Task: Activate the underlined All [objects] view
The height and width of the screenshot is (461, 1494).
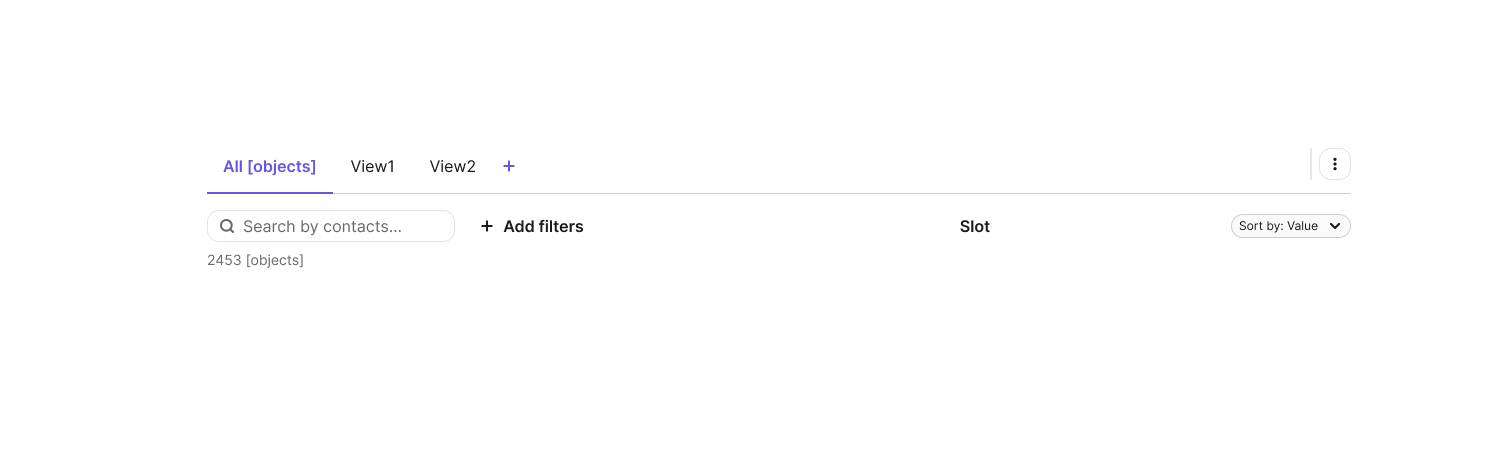Action: click(270, 167)
